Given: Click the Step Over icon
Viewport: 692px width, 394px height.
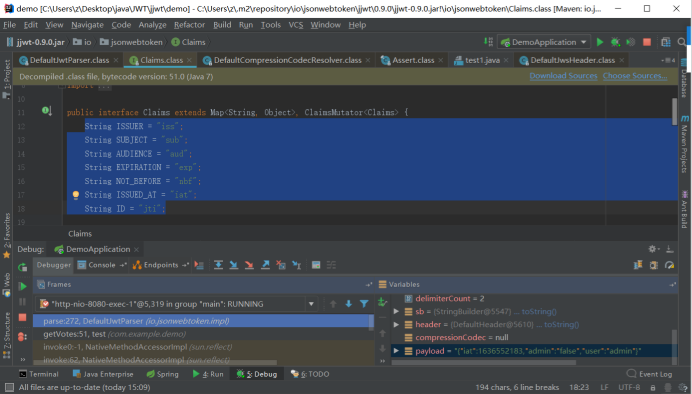Looking at the screenshot, I should 218,265.
